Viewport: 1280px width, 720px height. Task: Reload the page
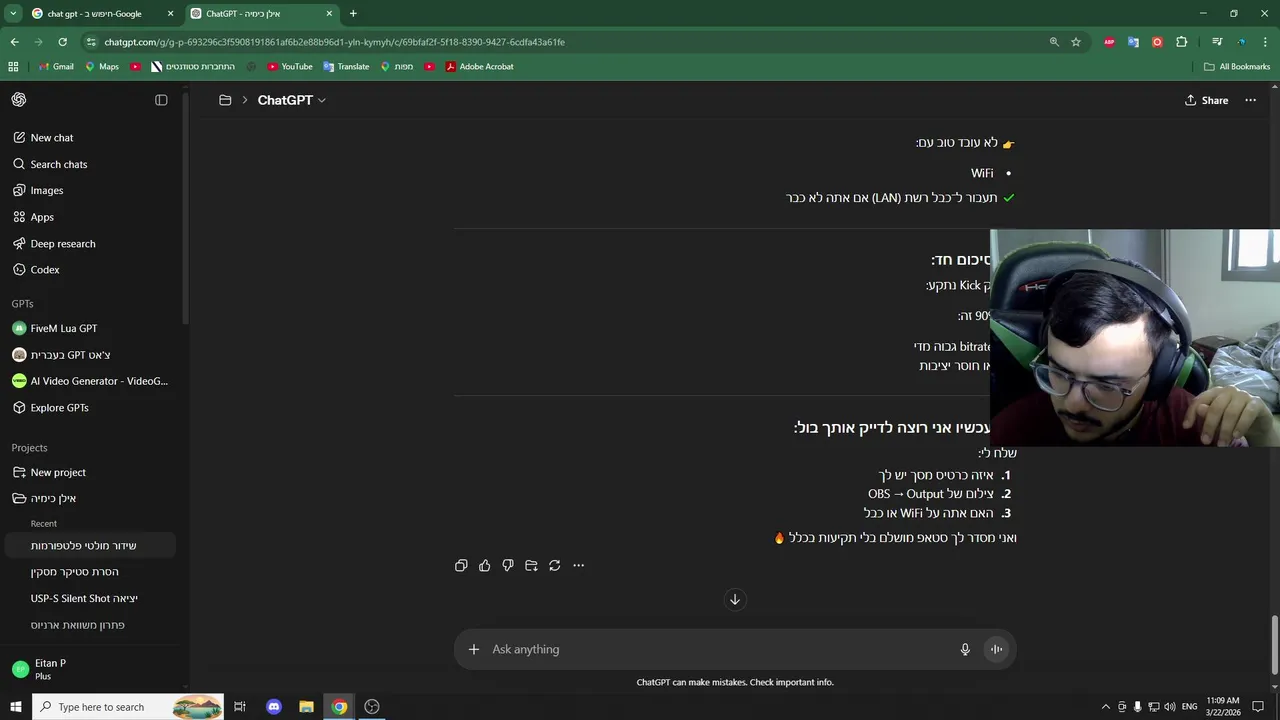(62, 42)
